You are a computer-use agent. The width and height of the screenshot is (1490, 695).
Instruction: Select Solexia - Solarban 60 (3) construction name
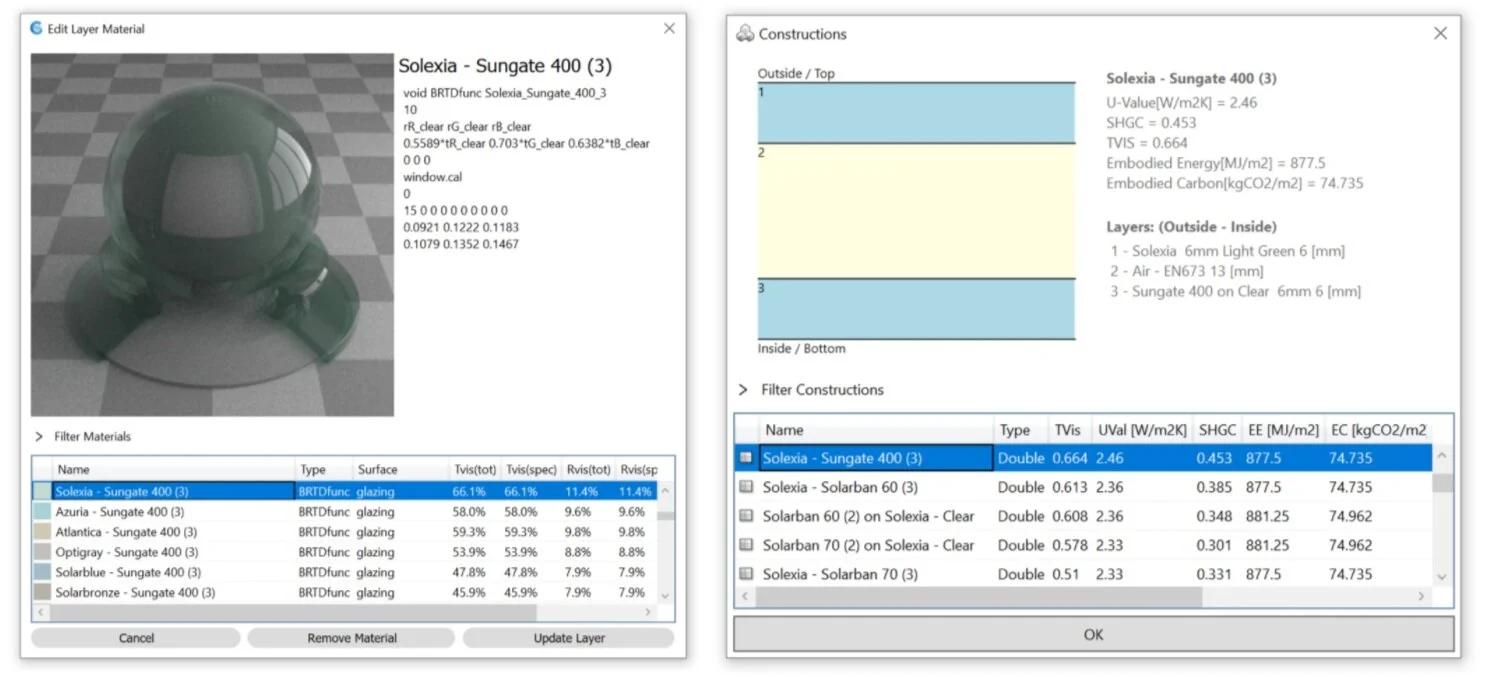(x=840, y=487)
